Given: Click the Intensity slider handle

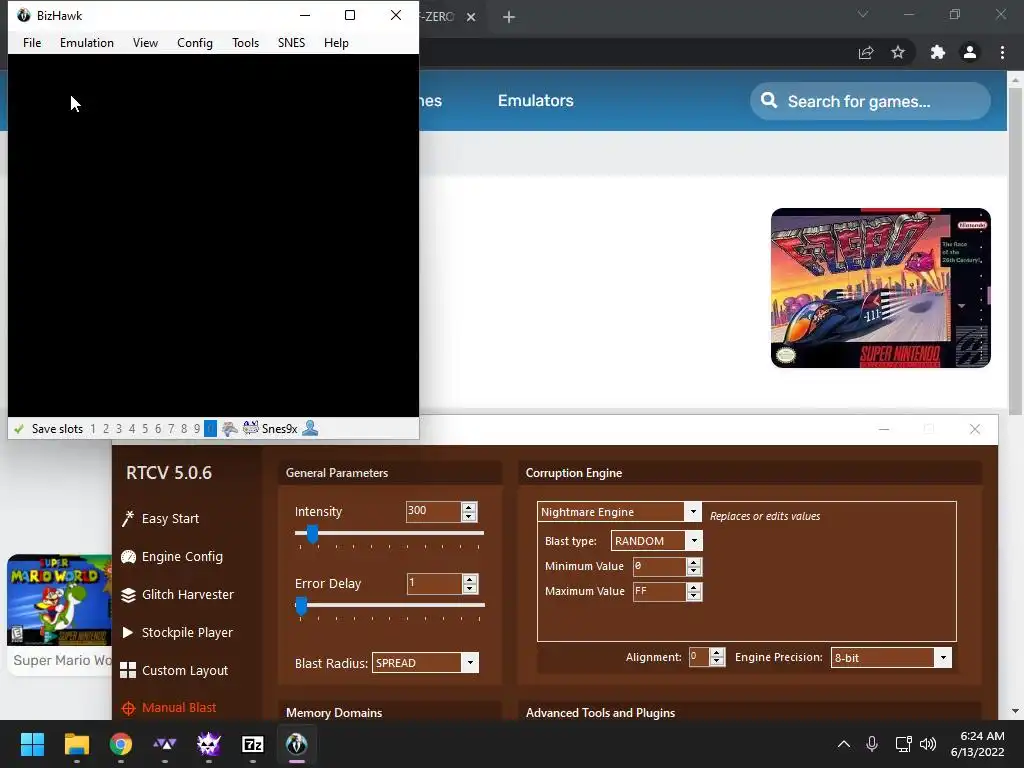Looking at the screenshot, I should pyautogui.click(x=313, y=534).
